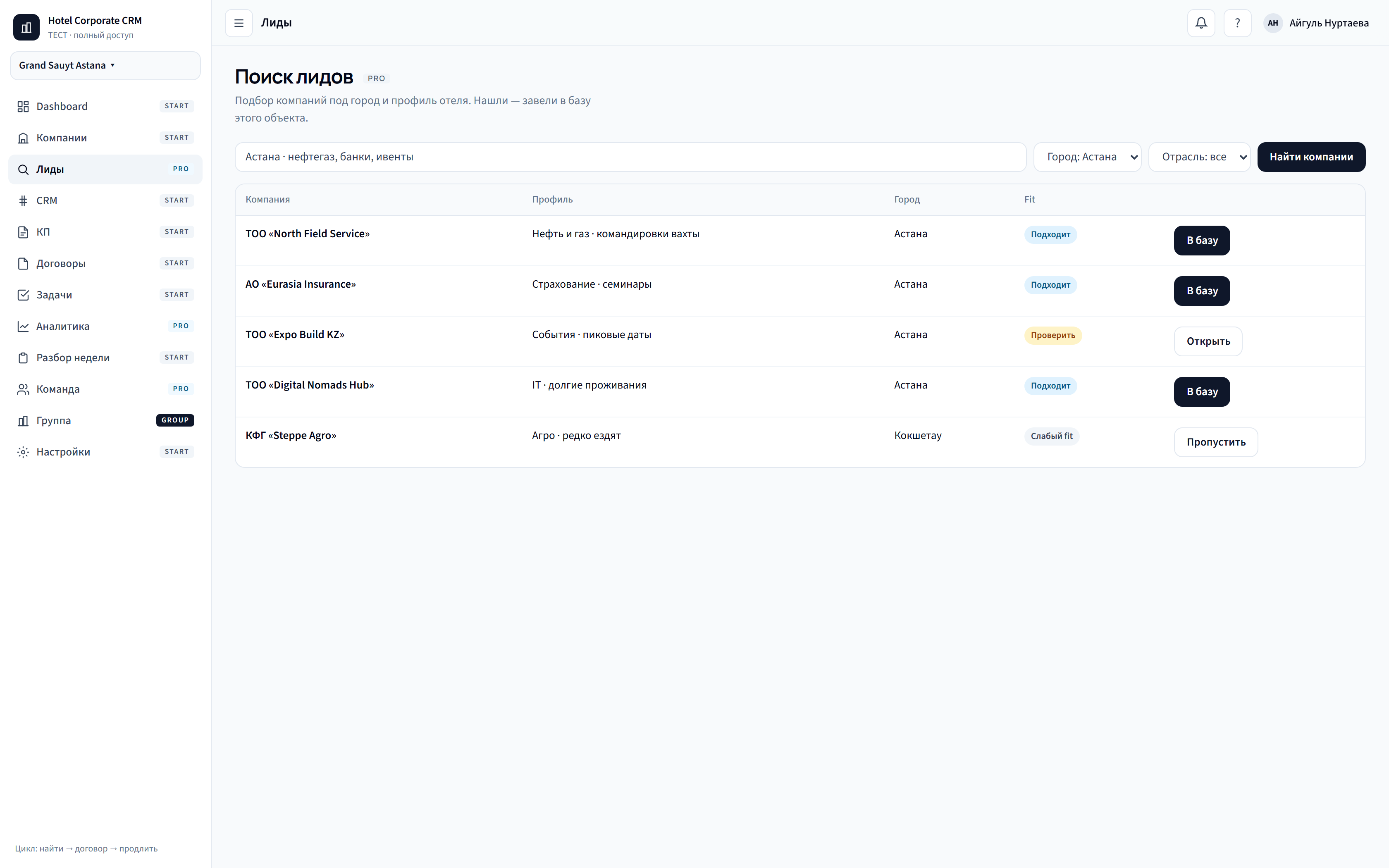
Task: Select ТОО «Digital Nomads Hub» company name
Action: click(x=310, y=385)
